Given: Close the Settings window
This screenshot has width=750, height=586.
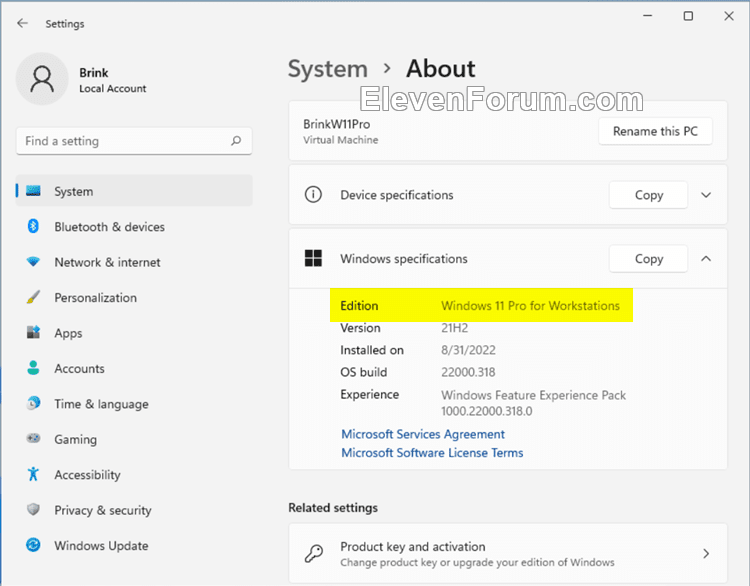Looking at the screenshot, I should (x=728, y=16).
